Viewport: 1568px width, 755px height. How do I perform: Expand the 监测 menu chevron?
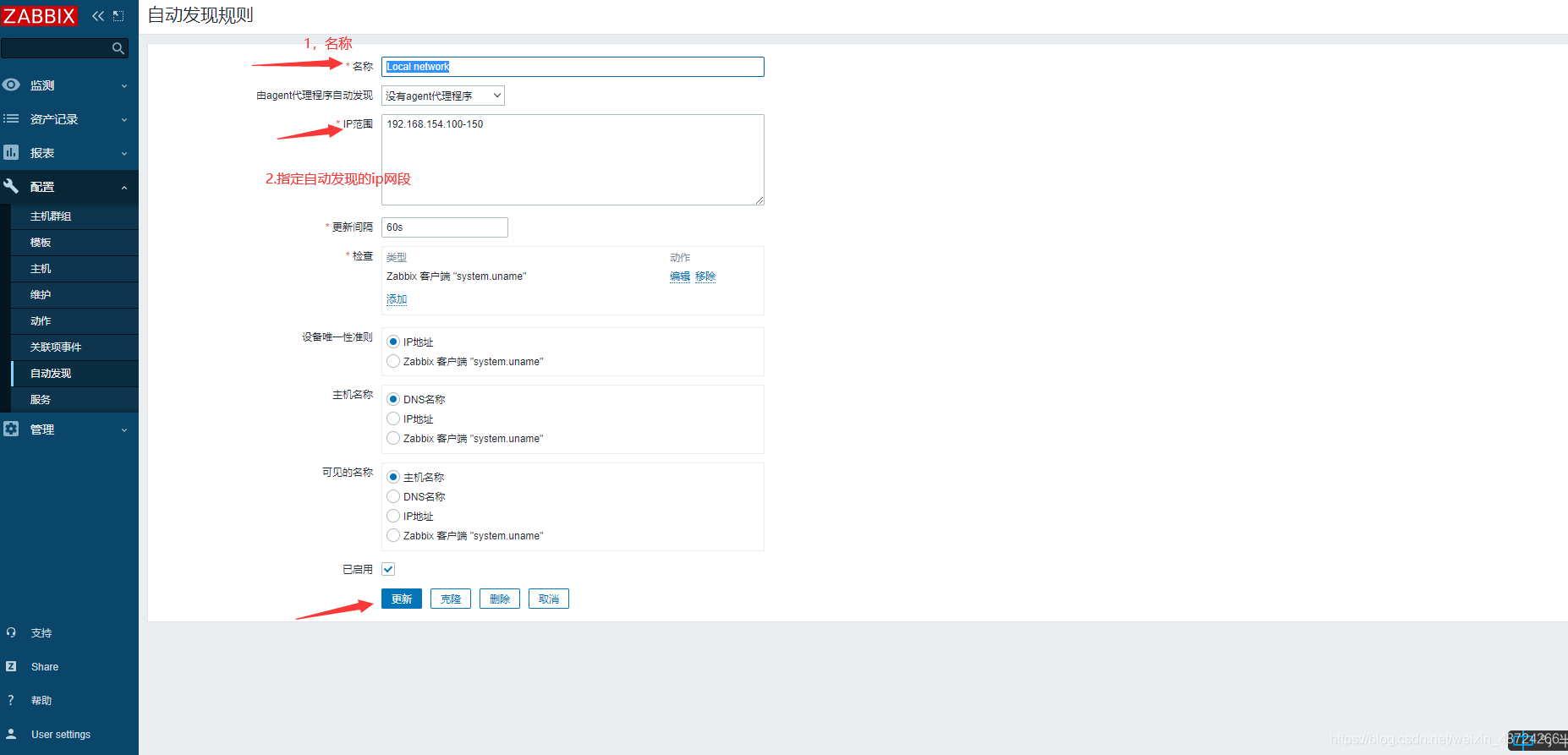124,85
